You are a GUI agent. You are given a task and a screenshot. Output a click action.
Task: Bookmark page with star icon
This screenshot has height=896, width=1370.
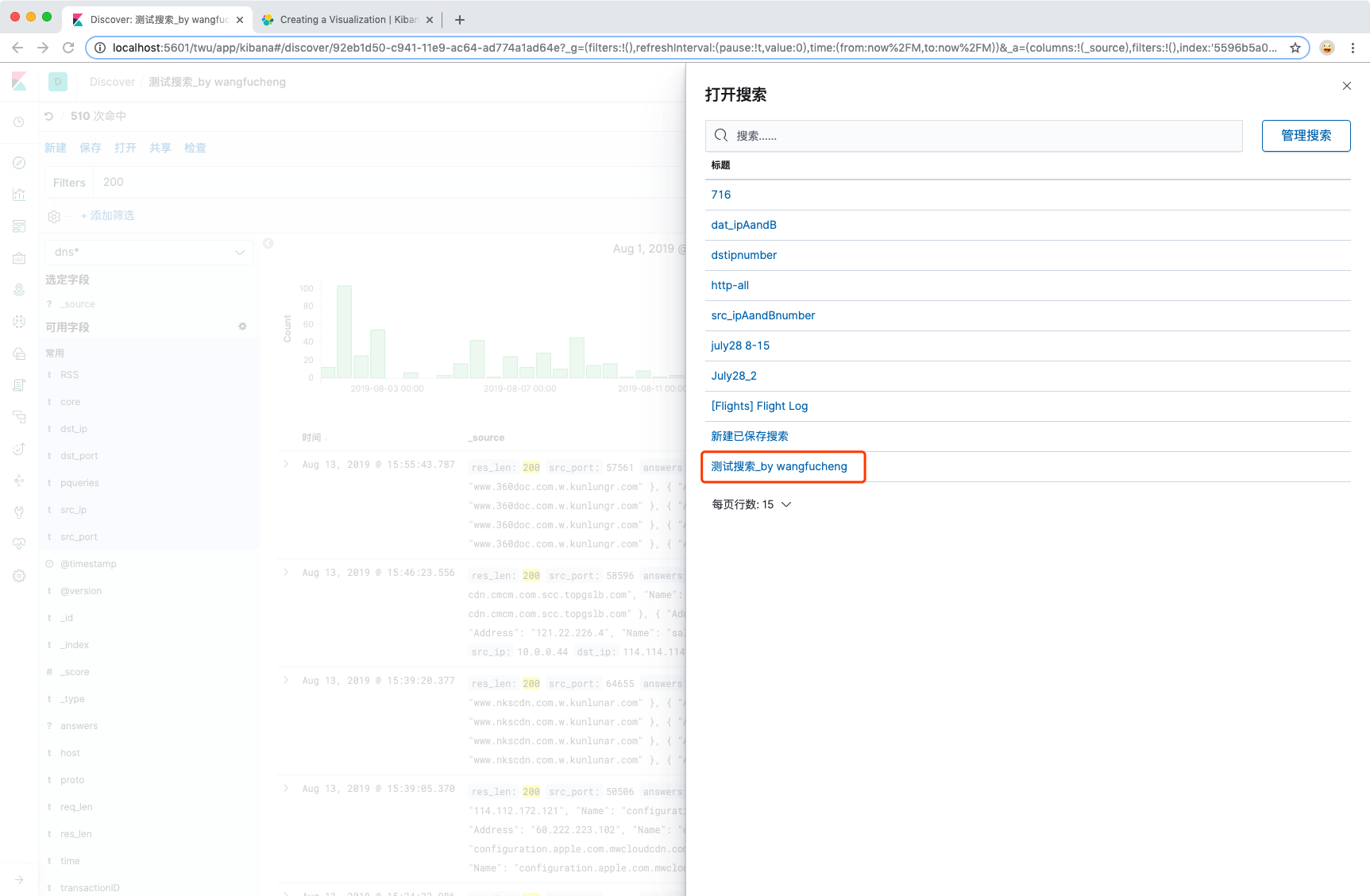[1295, 48]
